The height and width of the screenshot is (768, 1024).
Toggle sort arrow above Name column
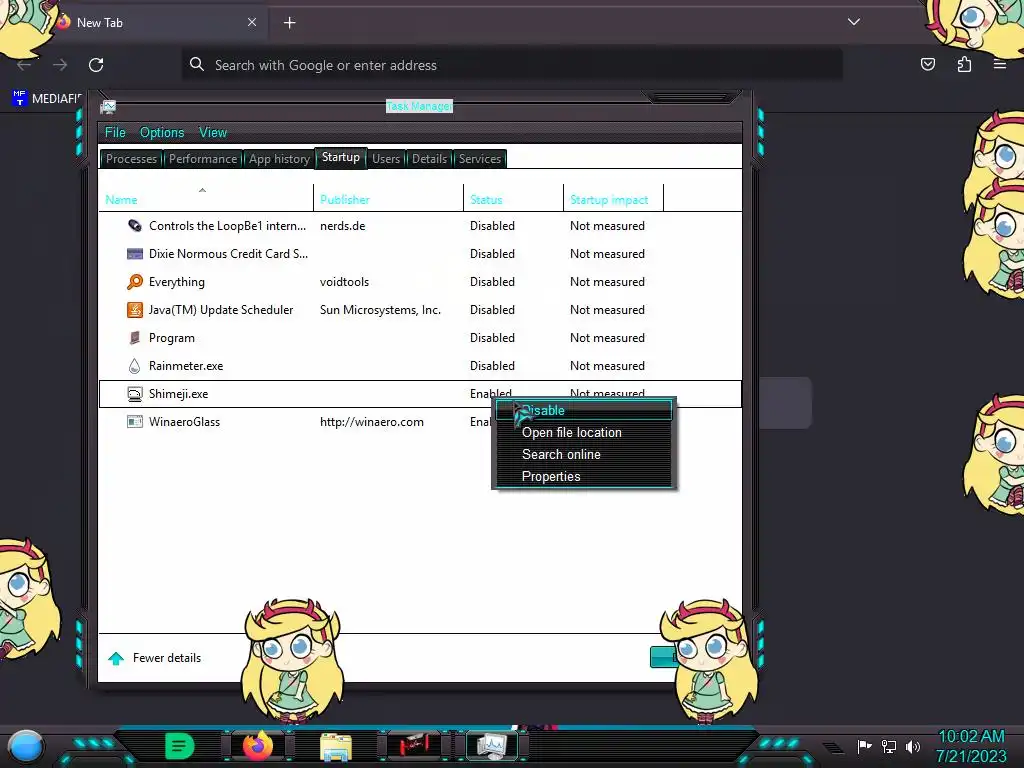[x=202, y=190]
